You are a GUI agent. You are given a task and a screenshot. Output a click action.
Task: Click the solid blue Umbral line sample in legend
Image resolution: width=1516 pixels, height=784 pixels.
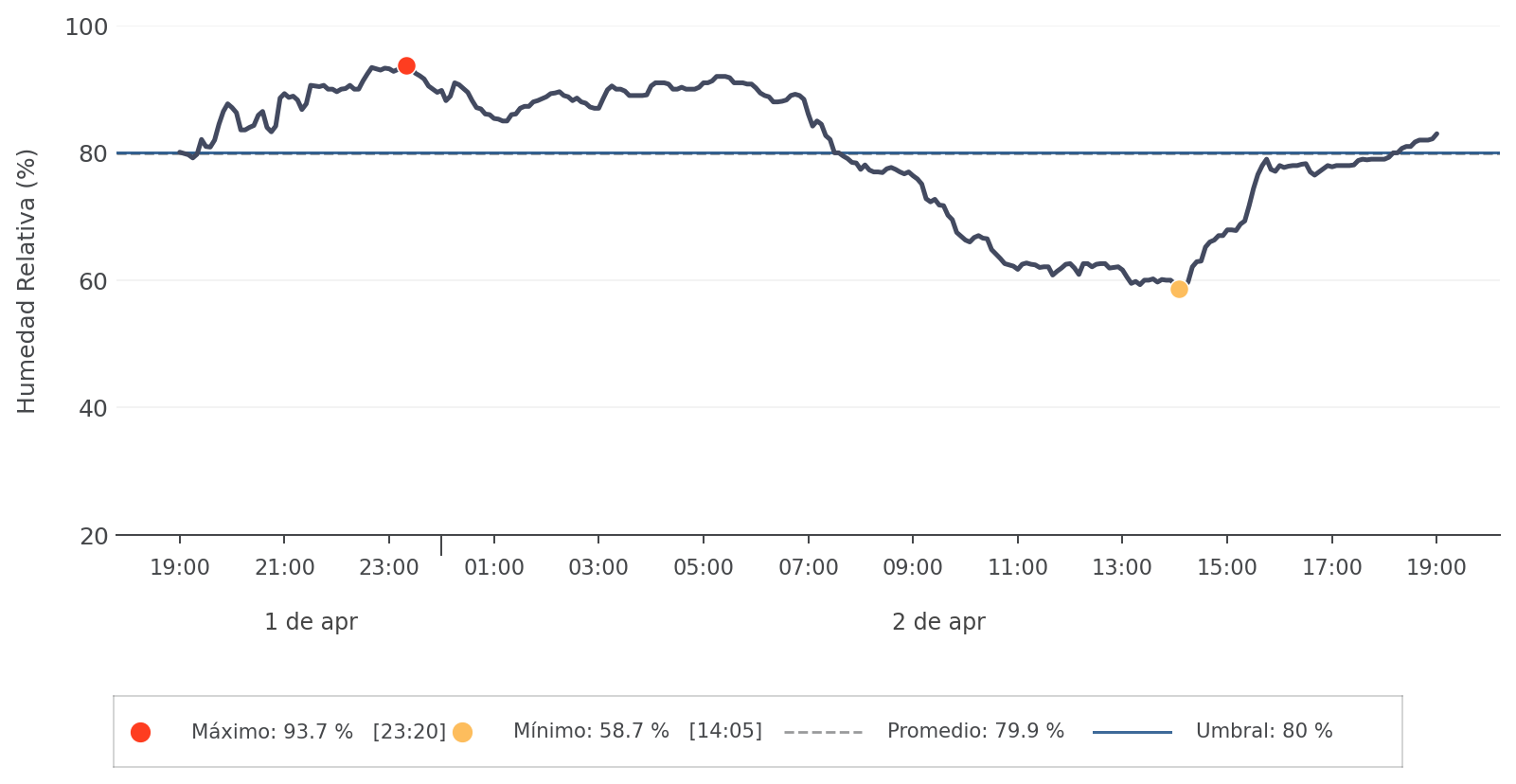1132,732
